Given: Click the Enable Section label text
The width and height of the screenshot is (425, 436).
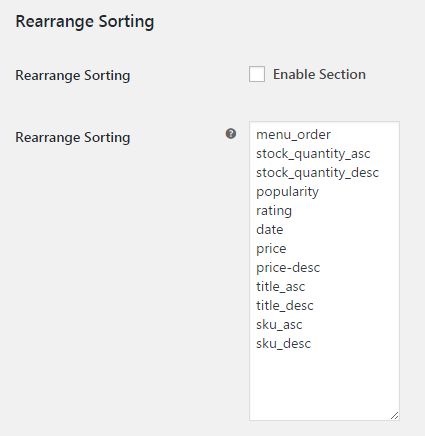Looking at the screenshot, I should tap(319, 74).
